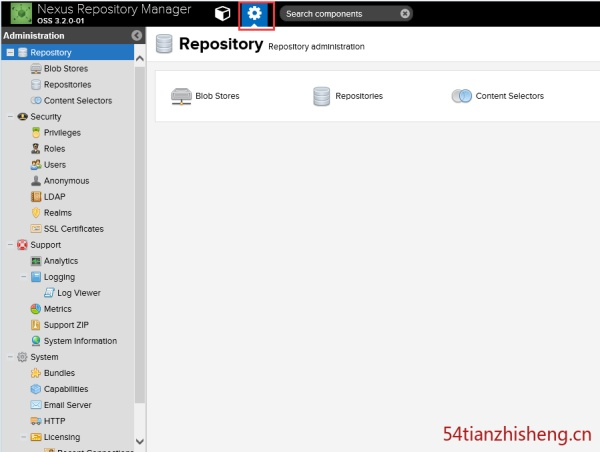Collapse the System tree node
This screenshot has width=600, height=452.
point(10,357)
